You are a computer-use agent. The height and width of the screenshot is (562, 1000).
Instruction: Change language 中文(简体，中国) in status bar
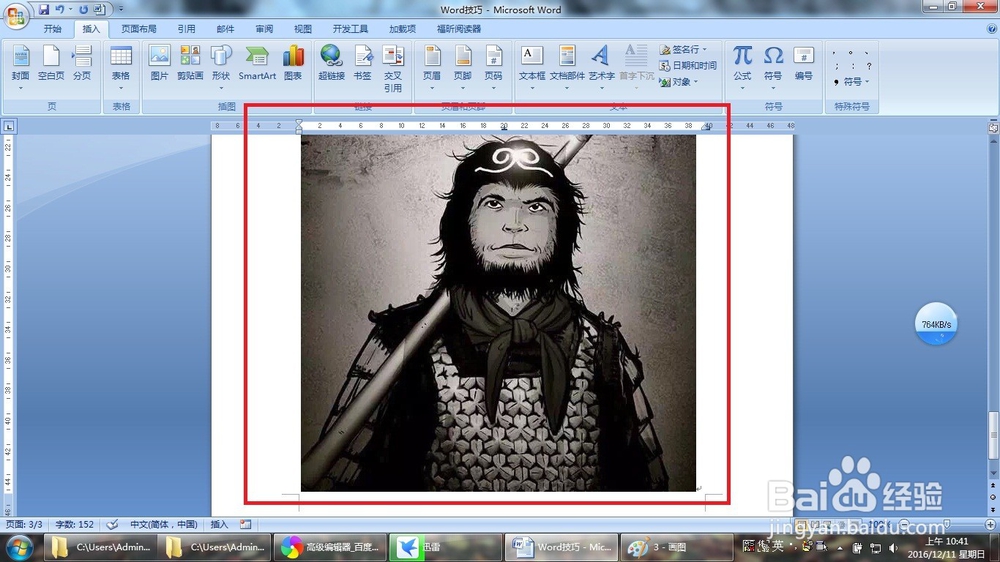(164, 524)
